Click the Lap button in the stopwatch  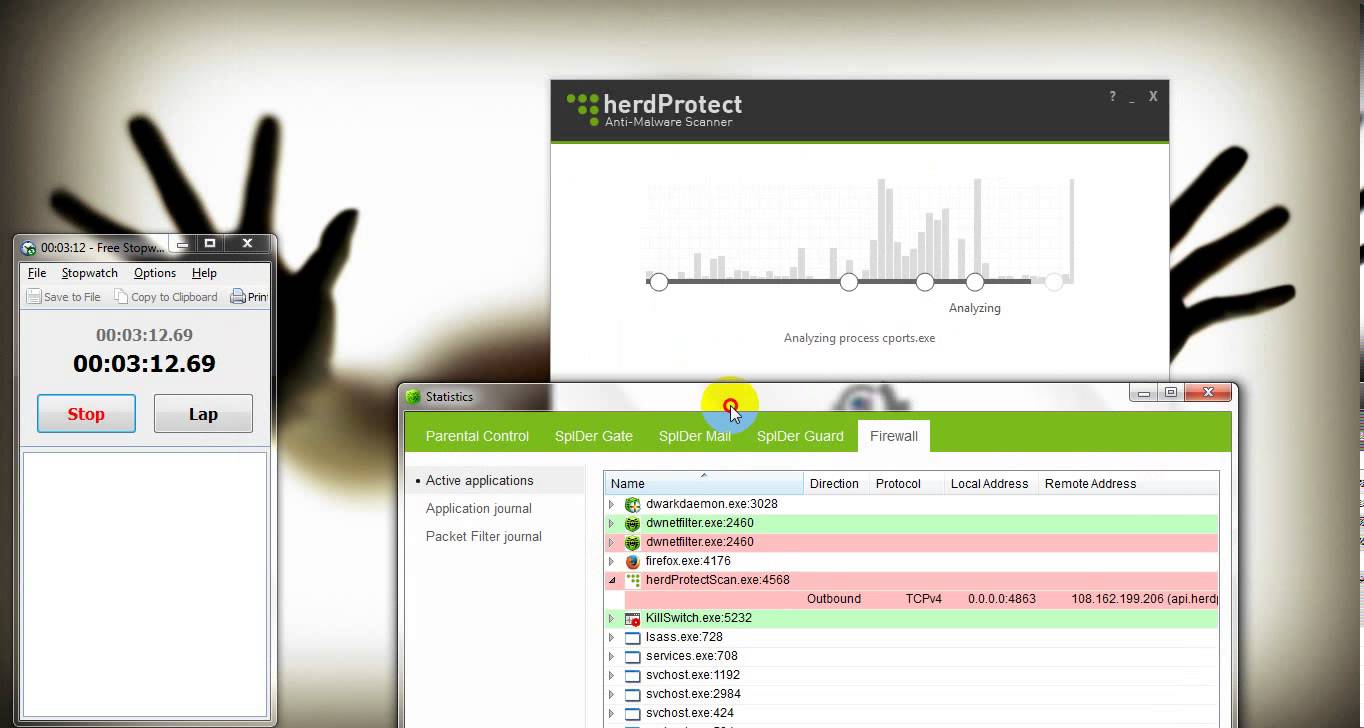tap(203, 414)
